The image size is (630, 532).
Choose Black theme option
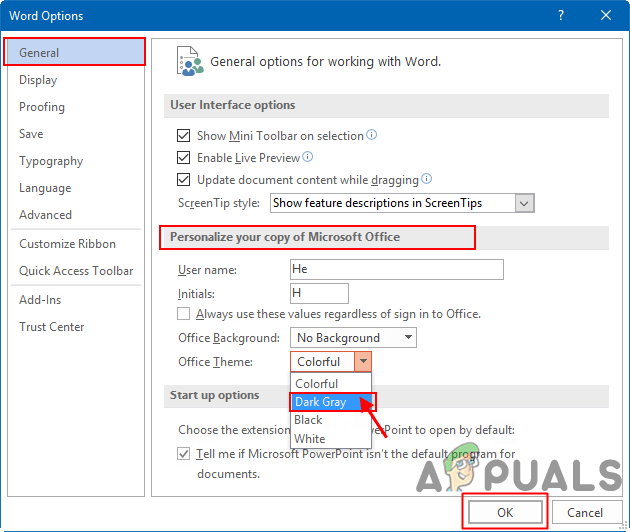click(x=331, y=420)
